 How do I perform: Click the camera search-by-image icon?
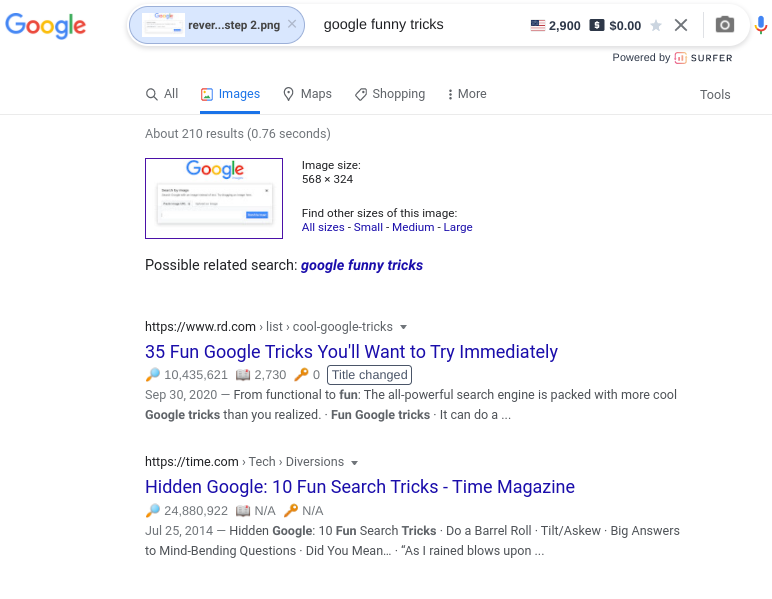click(x=724, y=25)
